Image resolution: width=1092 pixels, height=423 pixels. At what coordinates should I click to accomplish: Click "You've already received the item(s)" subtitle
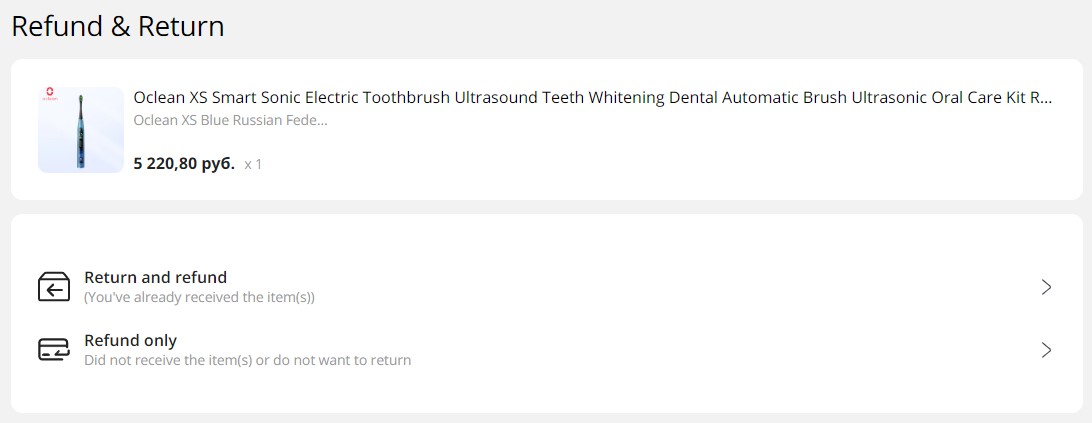199,298
